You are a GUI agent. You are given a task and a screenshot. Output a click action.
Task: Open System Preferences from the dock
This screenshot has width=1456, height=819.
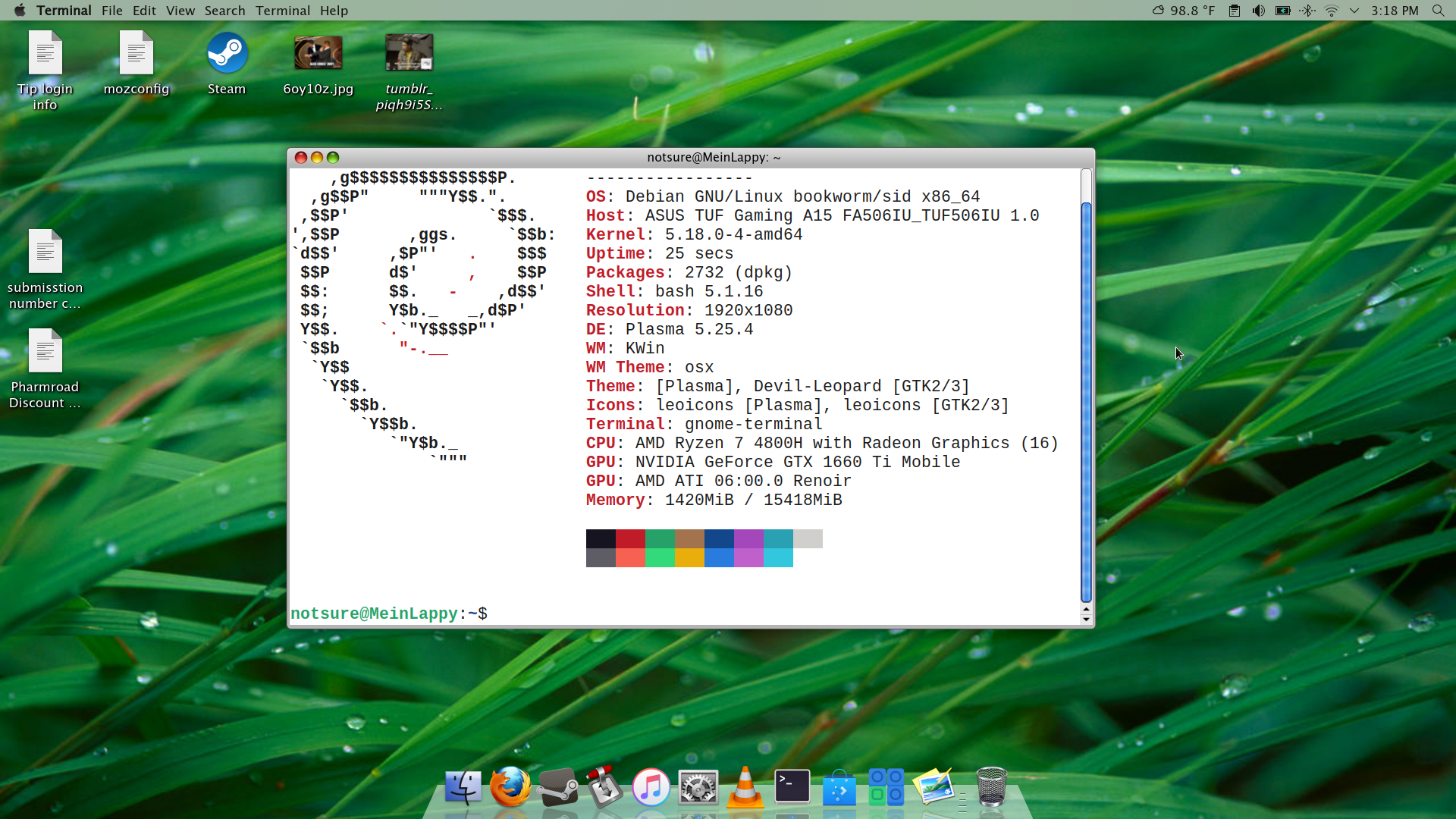[698, 787]
